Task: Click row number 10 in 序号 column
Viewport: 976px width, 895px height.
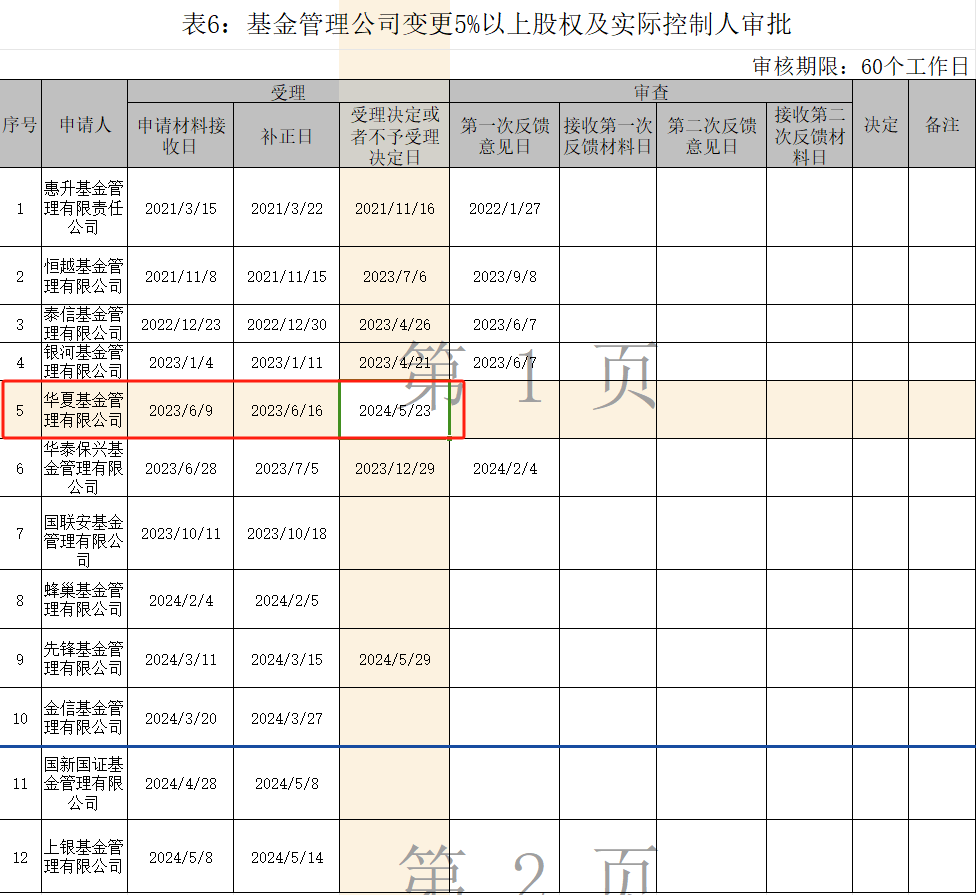Action: pyautogui.click(x=20, y=718)
